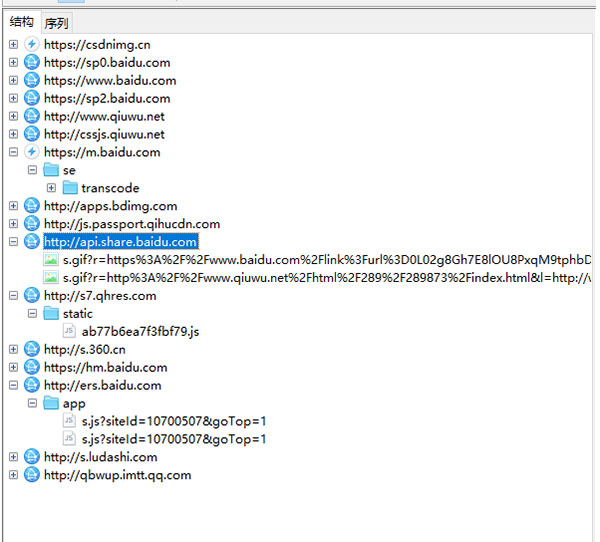Collapse the static folder
600x542 pixels.
(x=33, y=313)
